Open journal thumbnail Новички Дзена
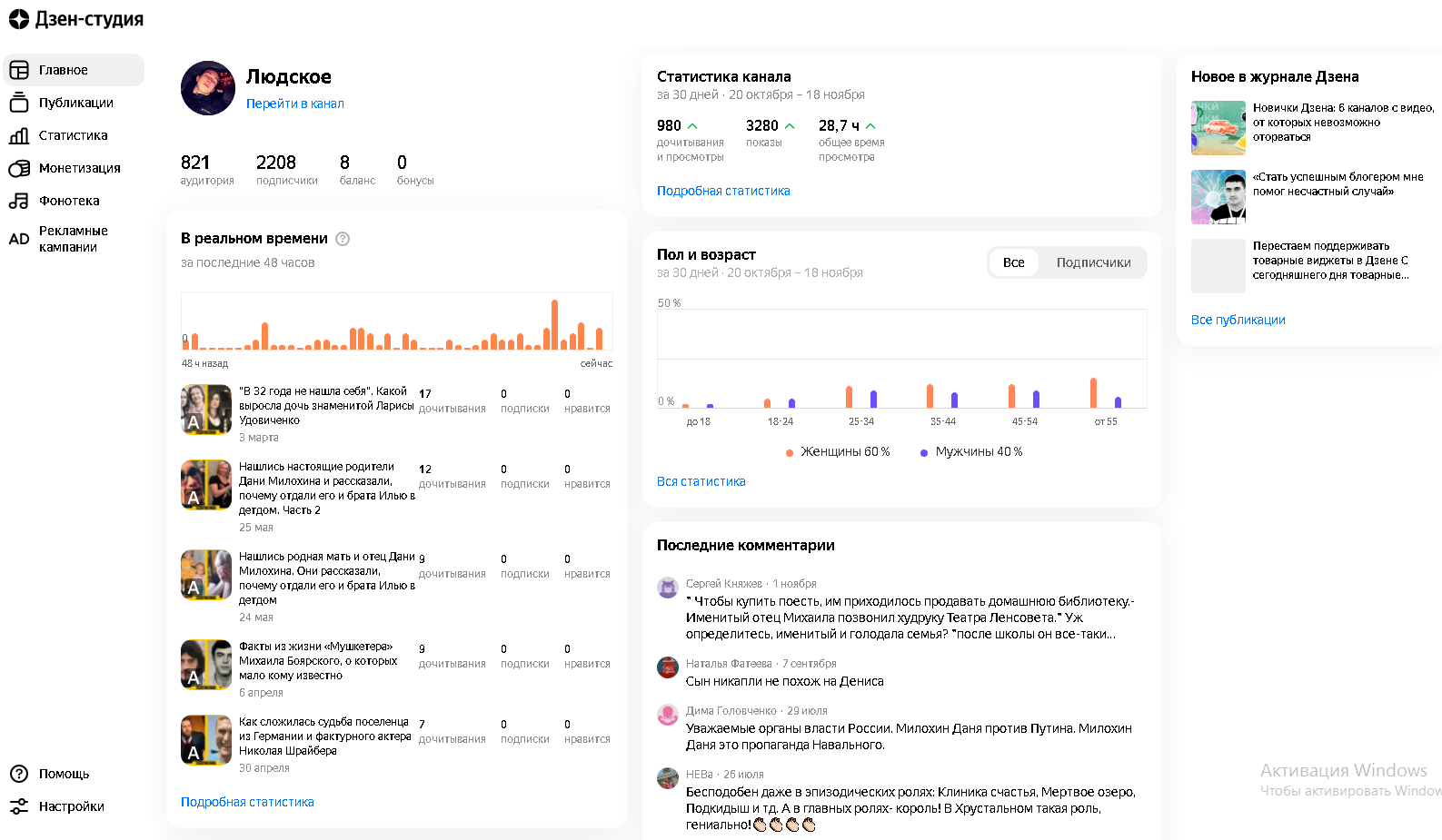1442x840 pixels. (x=1218, y=128)
